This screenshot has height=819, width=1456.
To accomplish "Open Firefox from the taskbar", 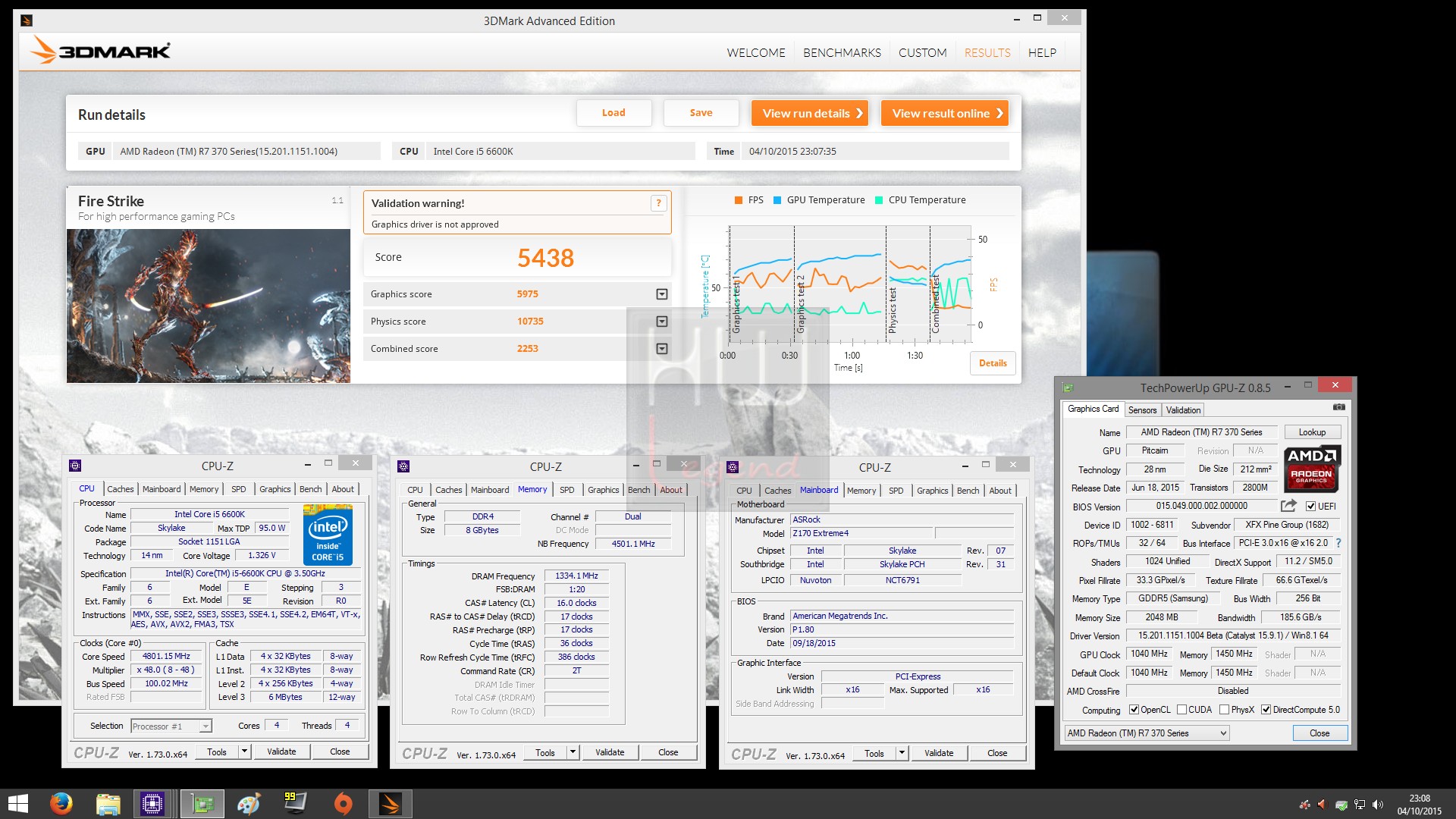I will point(61,803).
